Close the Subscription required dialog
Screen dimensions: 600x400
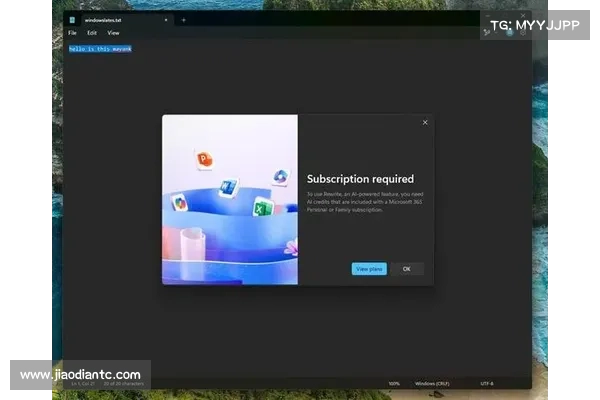click(x=425, y=123)
